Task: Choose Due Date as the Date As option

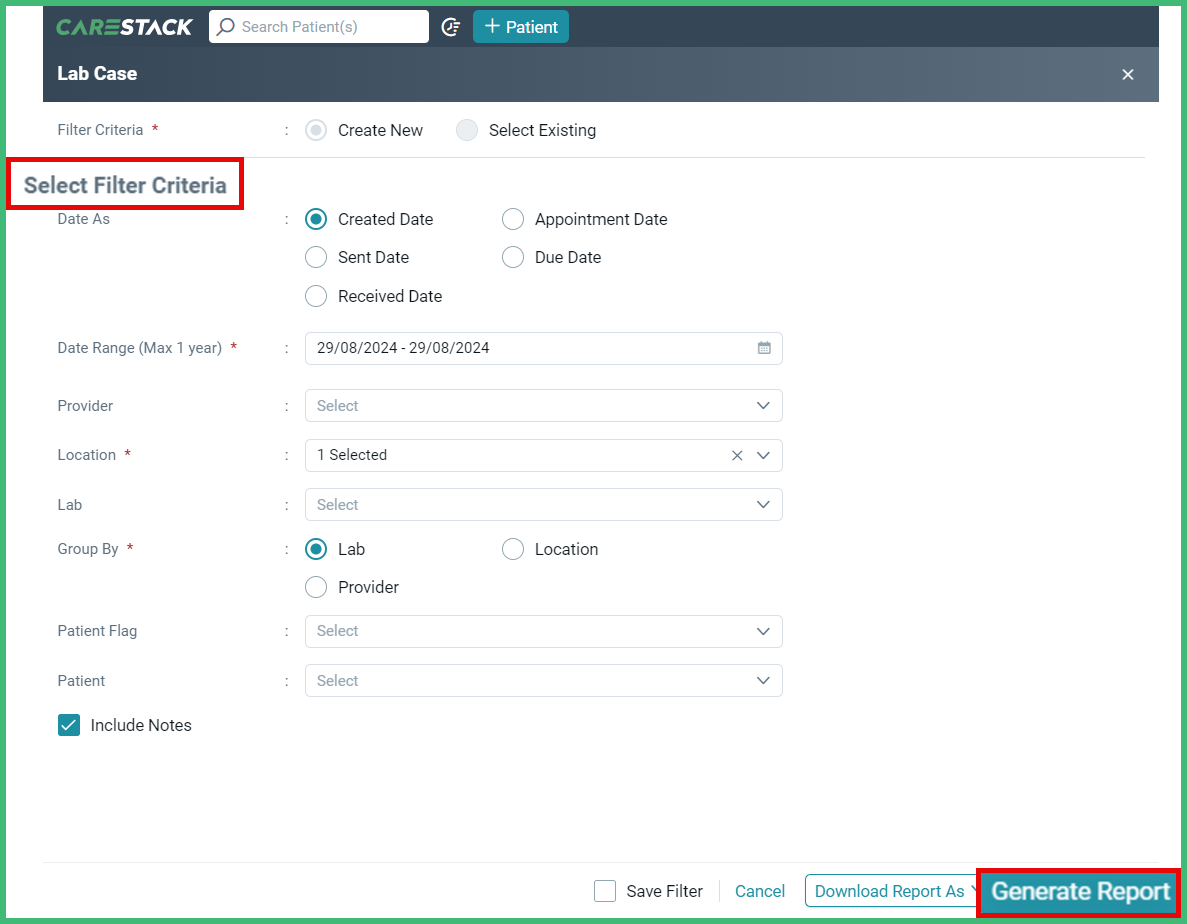Action: [513, 257]
